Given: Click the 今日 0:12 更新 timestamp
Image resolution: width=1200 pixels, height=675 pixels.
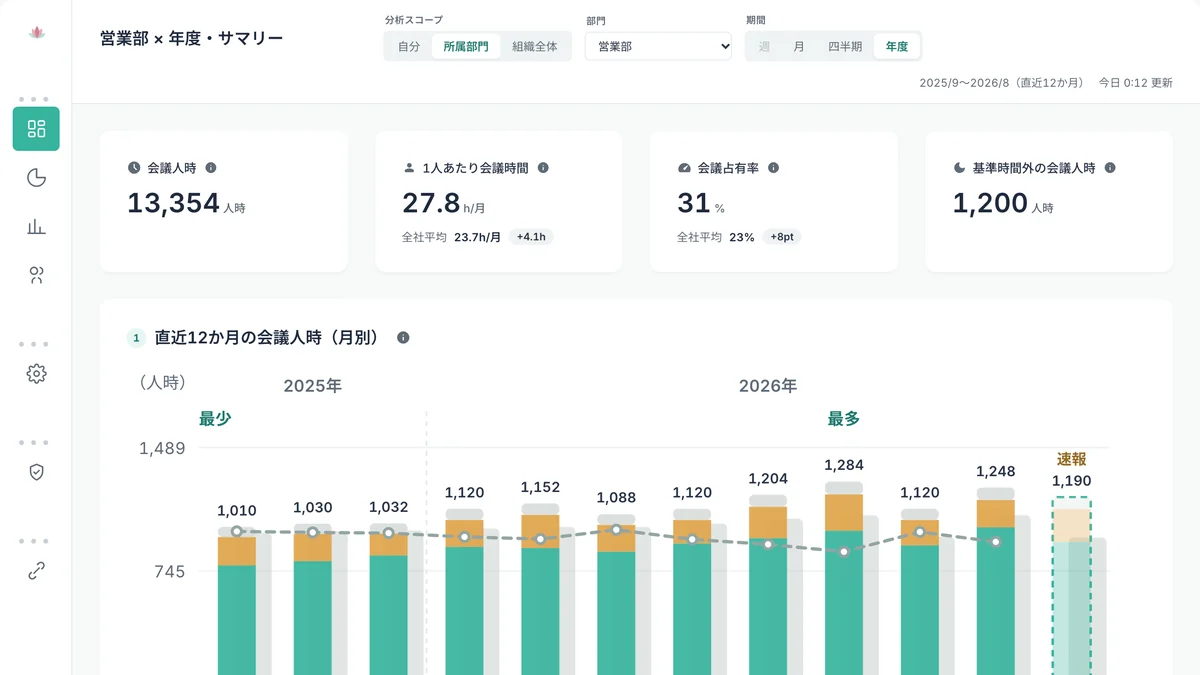Looking at the screenshot, I should 1136,83.
